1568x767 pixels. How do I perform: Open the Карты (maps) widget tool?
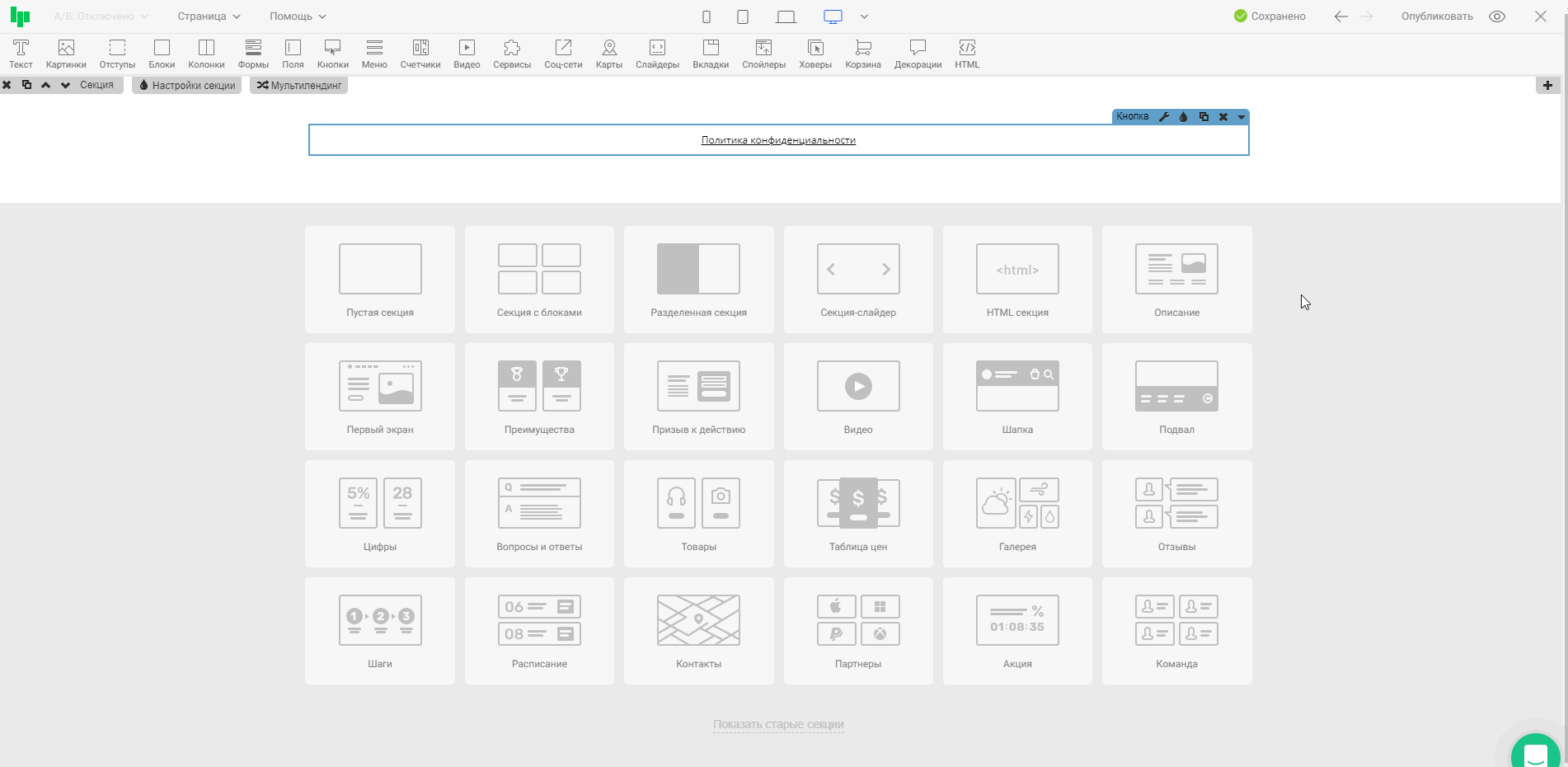(608, 54)
